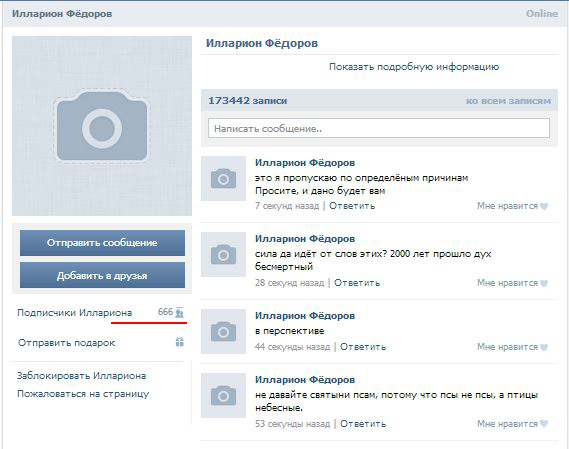Click the '44 секунды назад' timestamp
Image resolution: width=569 pixels, height=449 pixels.
292,347
